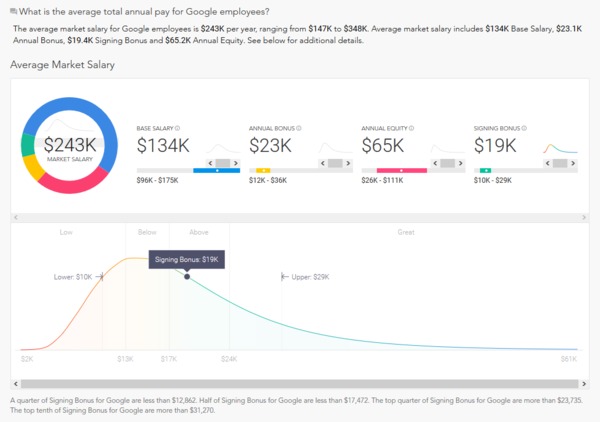
Task: Click the Annual Bonus info icon
Action: (299, 128)
